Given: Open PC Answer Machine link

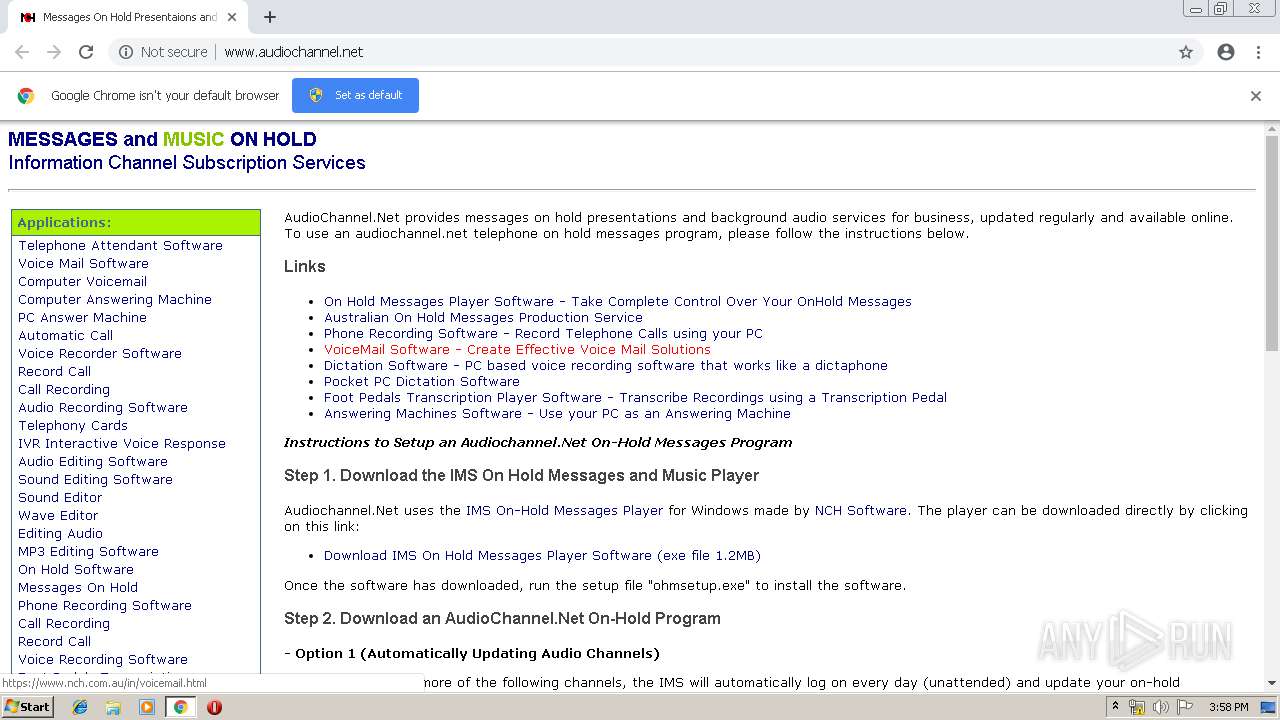Looking at the screenshot, I should click(82, 317).
